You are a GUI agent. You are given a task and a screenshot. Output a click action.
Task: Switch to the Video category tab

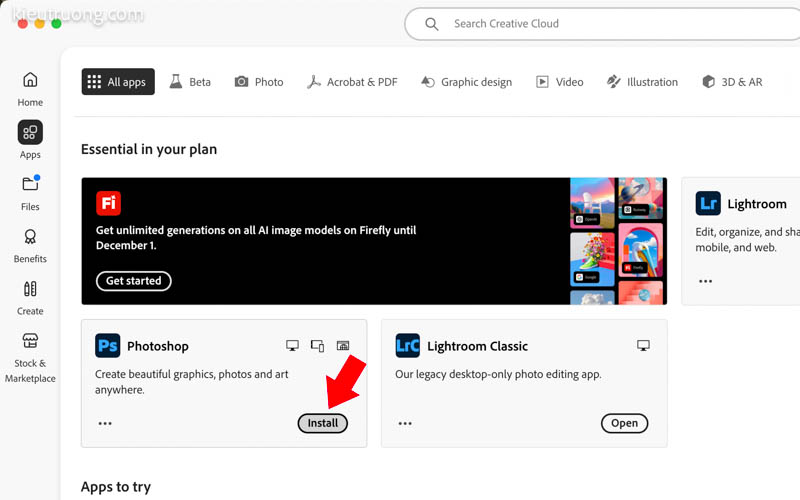pos(560,82)
